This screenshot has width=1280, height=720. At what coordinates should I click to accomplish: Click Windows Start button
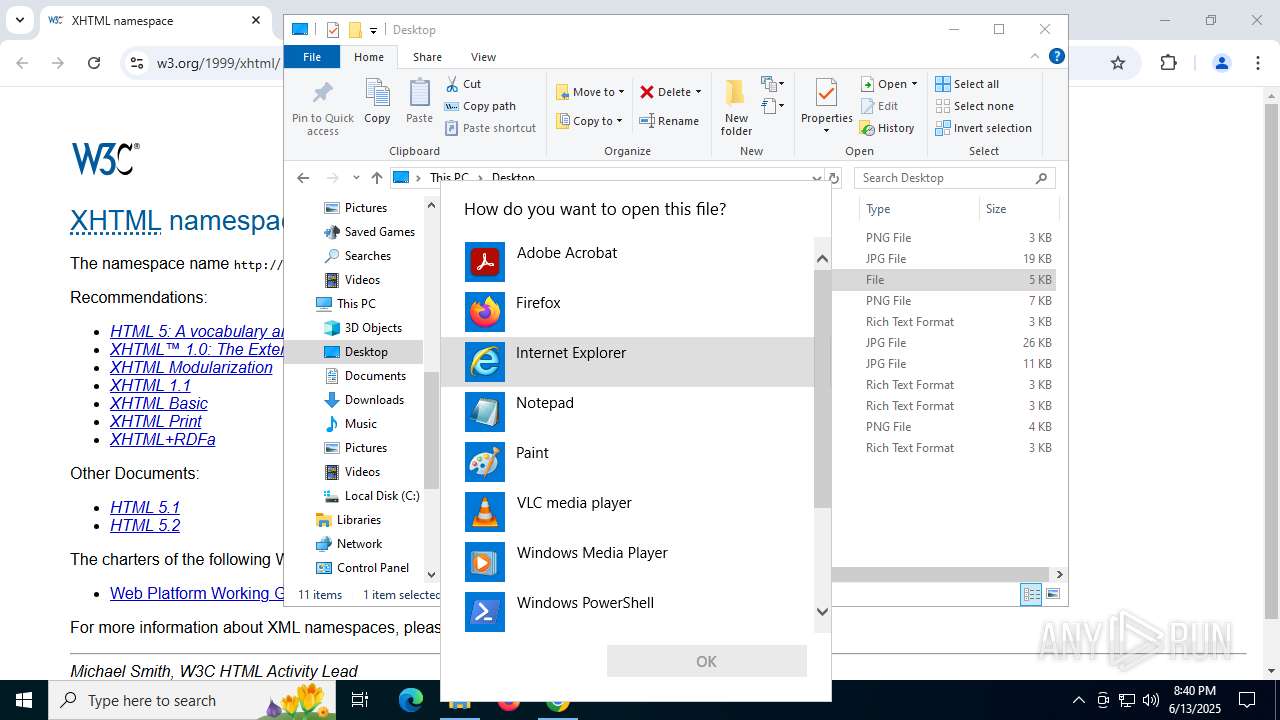[24, 700]
